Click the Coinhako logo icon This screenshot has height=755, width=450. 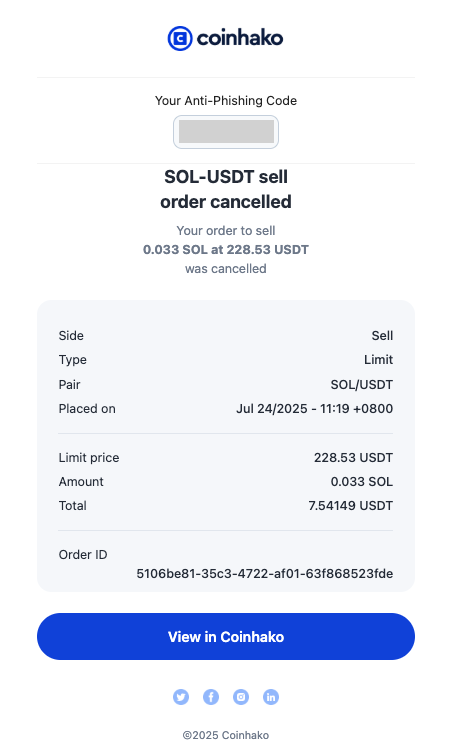tap(180, 38)
